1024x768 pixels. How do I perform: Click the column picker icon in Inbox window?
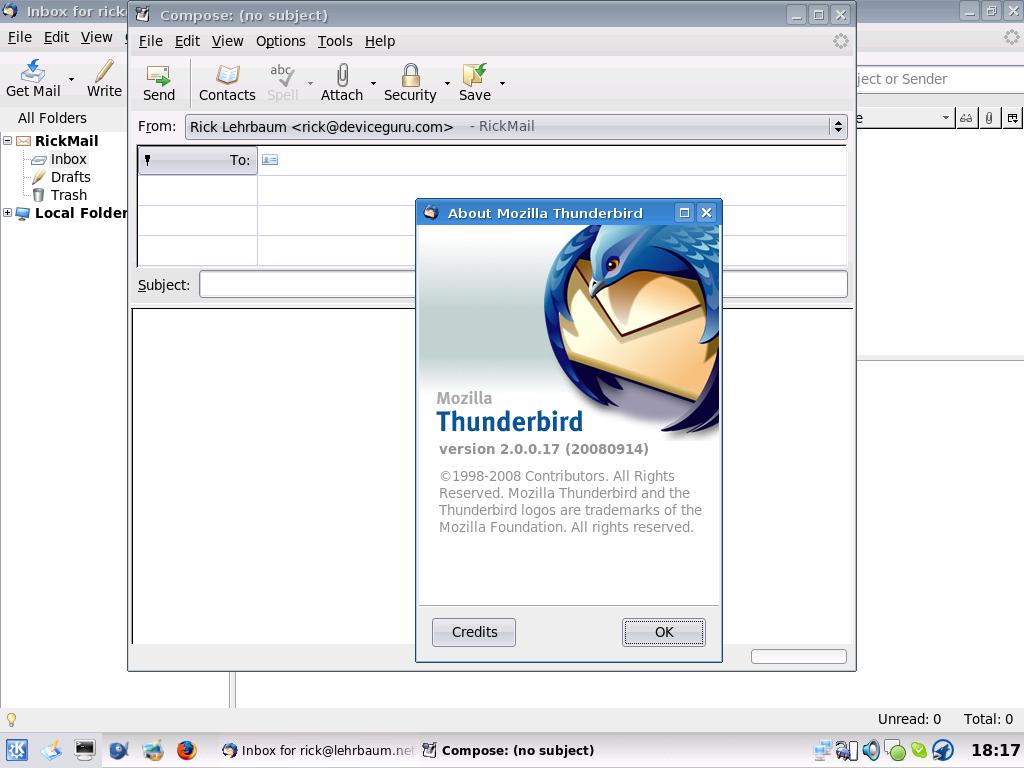tap(1012, 118)
